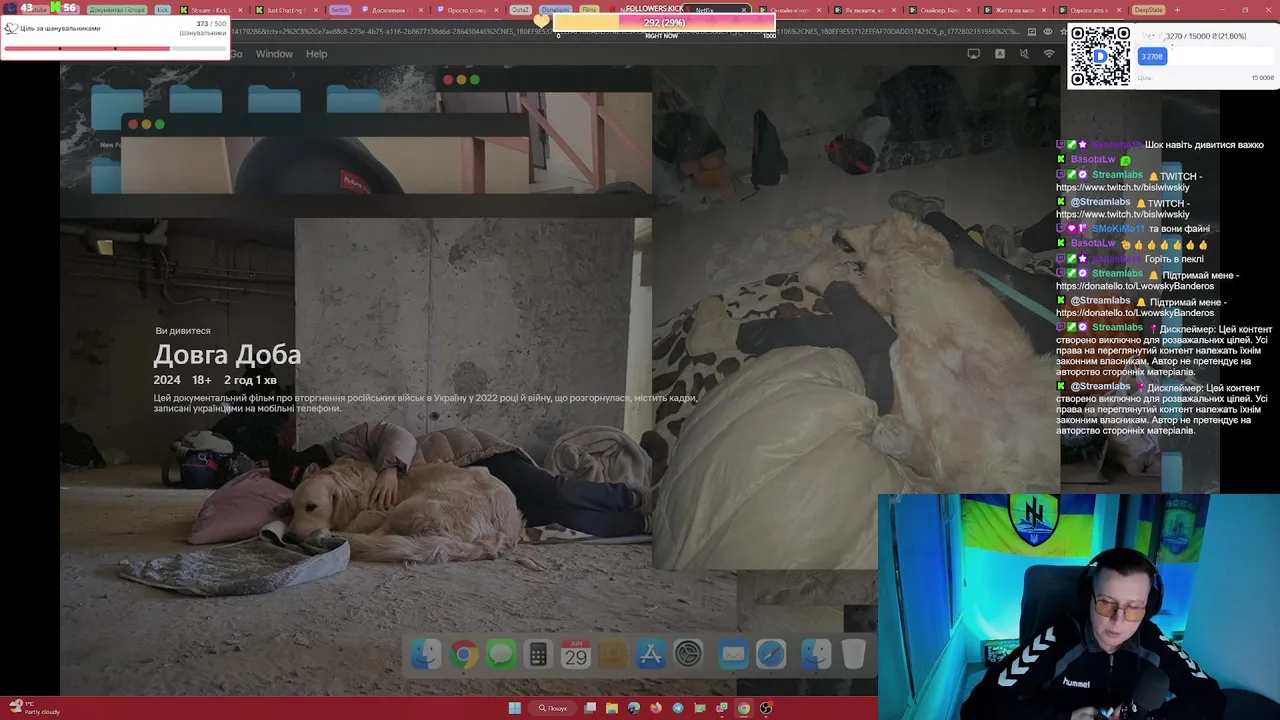Click the 'Ви дивитеся' label
Viewport: 1280px width, 720px height.
tap(183, 331)
